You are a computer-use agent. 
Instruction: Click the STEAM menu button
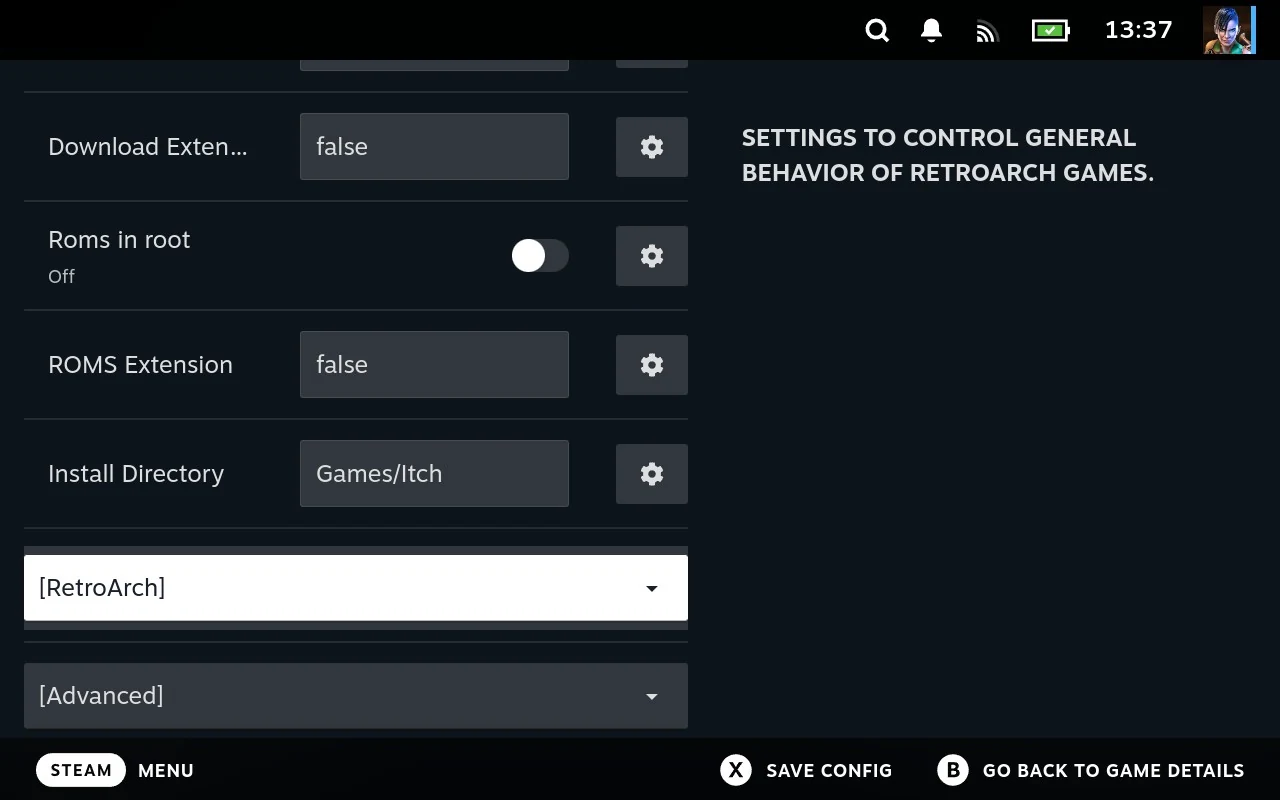(81, 770)
